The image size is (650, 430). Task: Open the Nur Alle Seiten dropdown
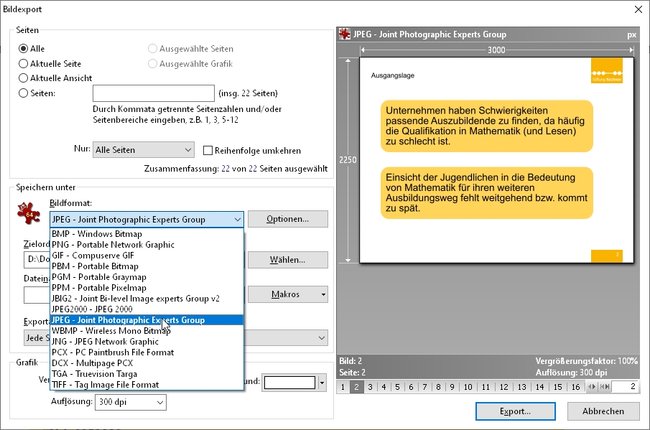click(143, 150)
